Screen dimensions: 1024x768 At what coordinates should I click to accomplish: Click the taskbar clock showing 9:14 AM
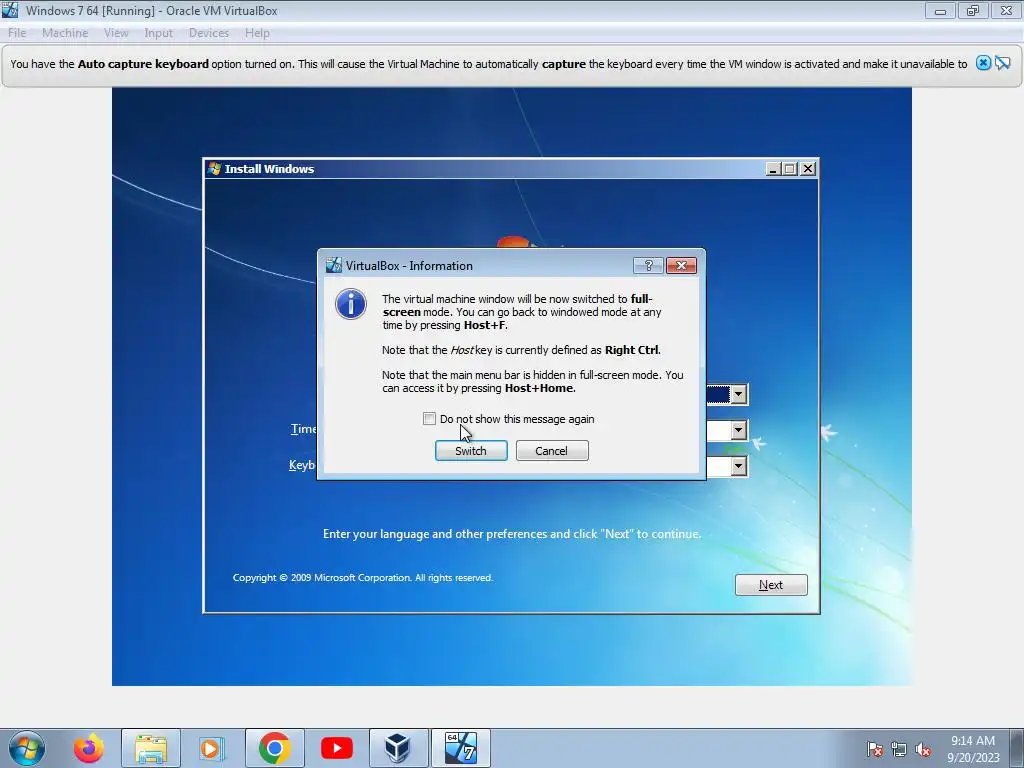(x=973, y=749)
